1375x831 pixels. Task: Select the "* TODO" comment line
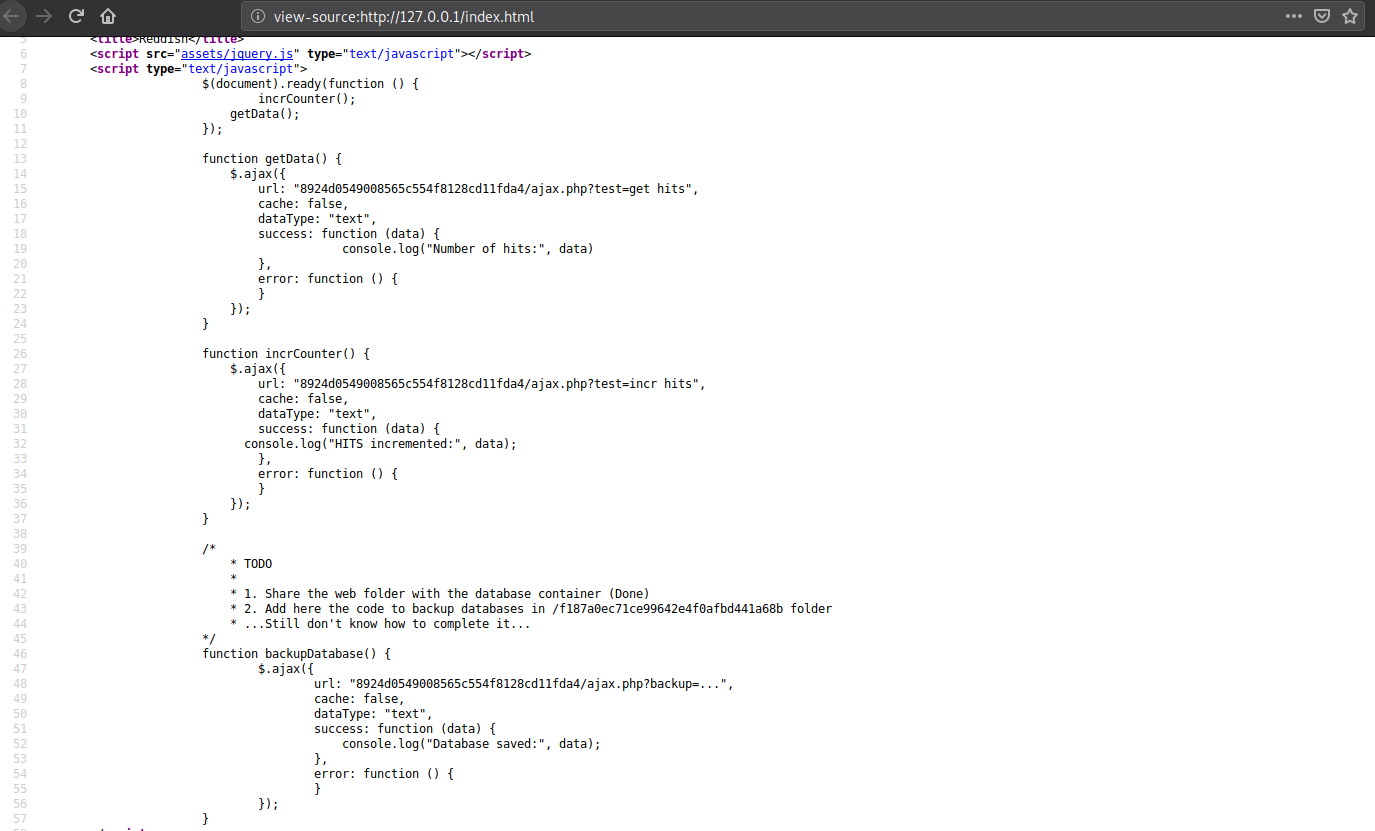pyautogui.click(x=251, y=564)
